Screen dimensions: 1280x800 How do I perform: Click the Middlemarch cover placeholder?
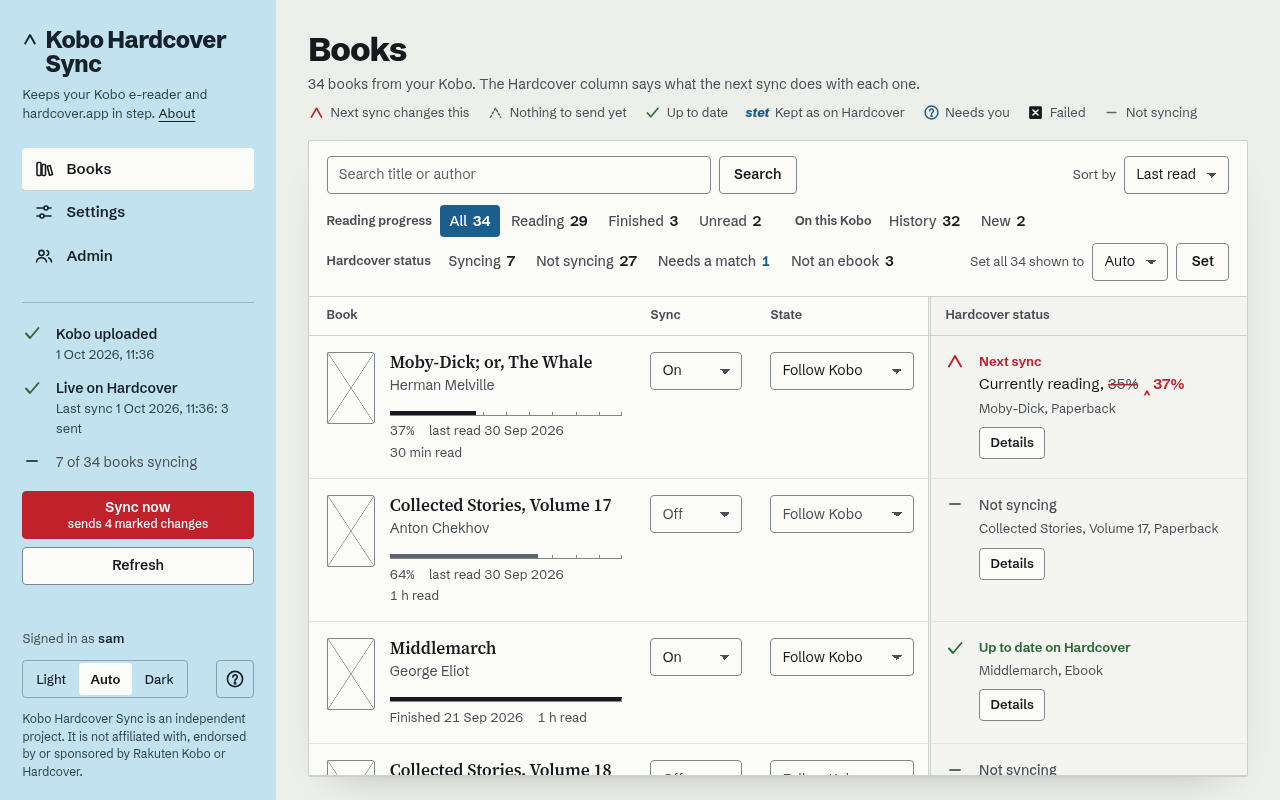[351, 674]
